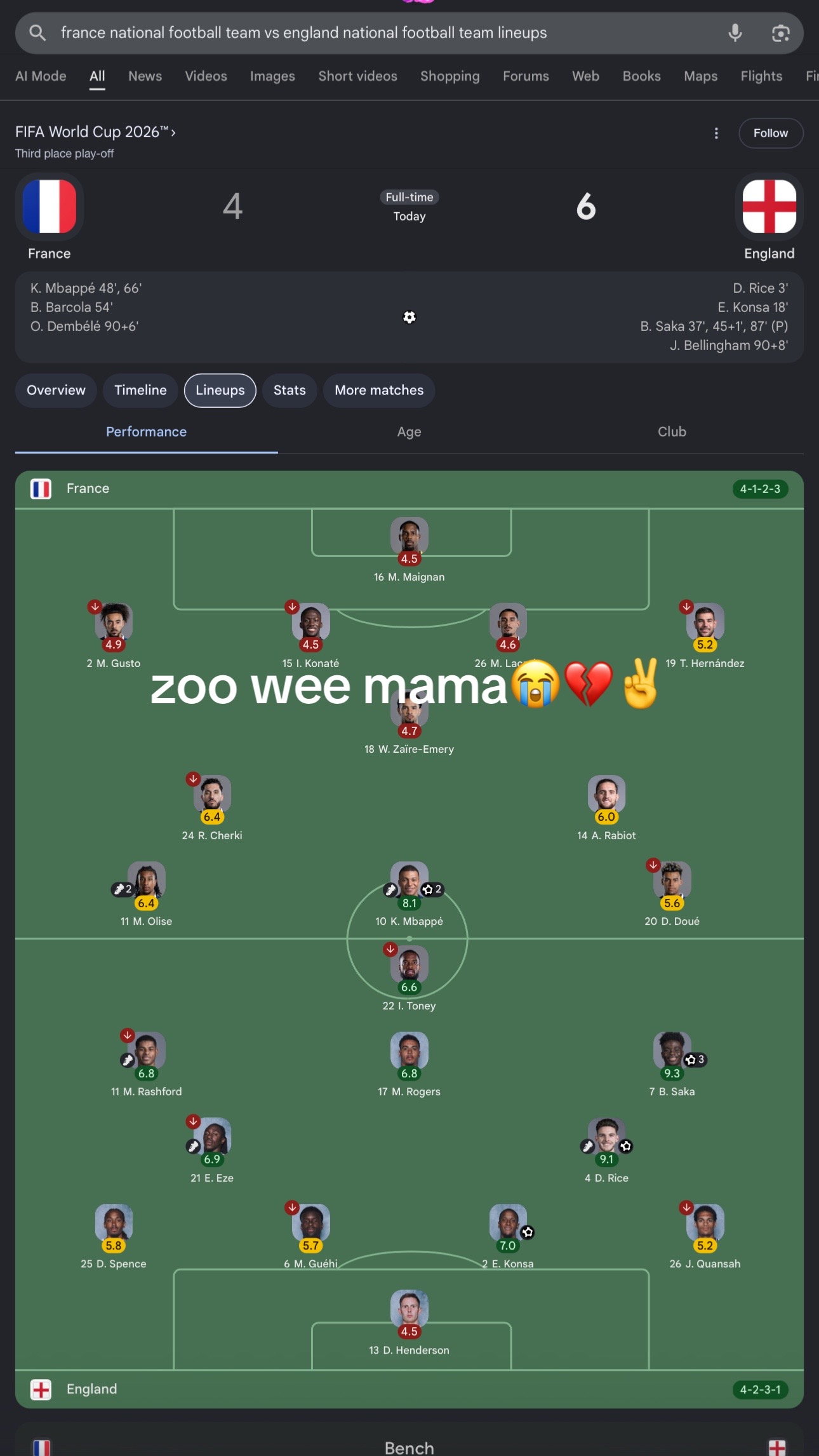The width and height of the screenshot is (819, 1456).
Task: Switch lineup view to Club tab
Action: tap(672, 432)
